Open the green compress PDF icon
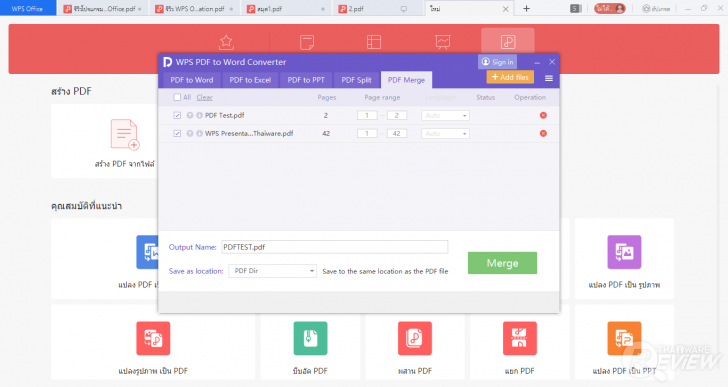The height and width of the screenshot is (387, 728). 310,338
